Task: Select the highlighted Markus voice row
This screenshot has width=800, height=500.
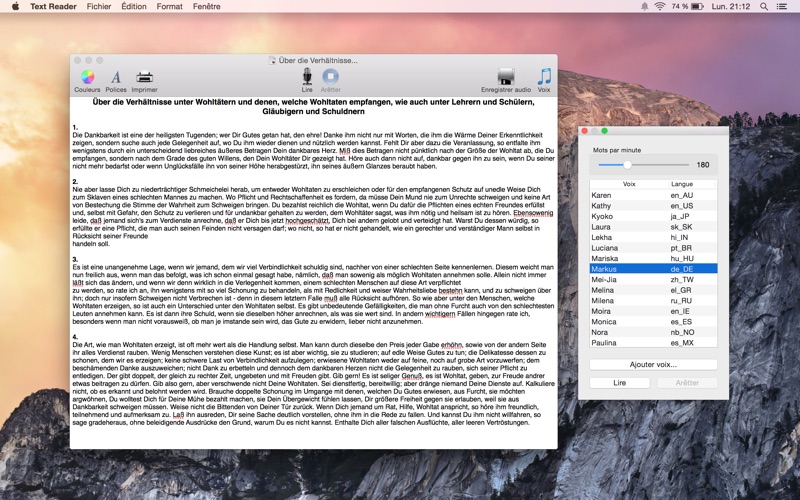Action: (x=653, y=269)
